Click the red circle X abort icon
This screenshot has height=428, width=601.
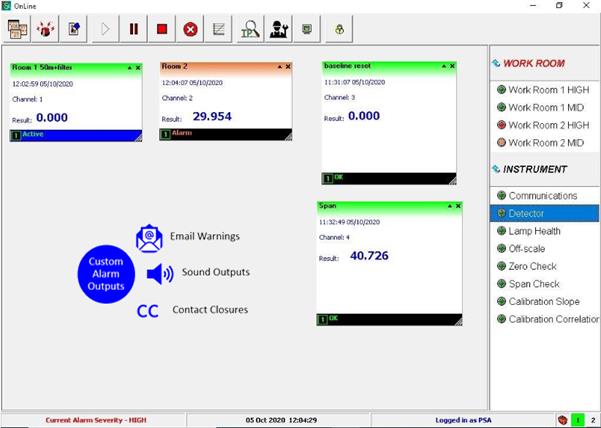(190, 29)
